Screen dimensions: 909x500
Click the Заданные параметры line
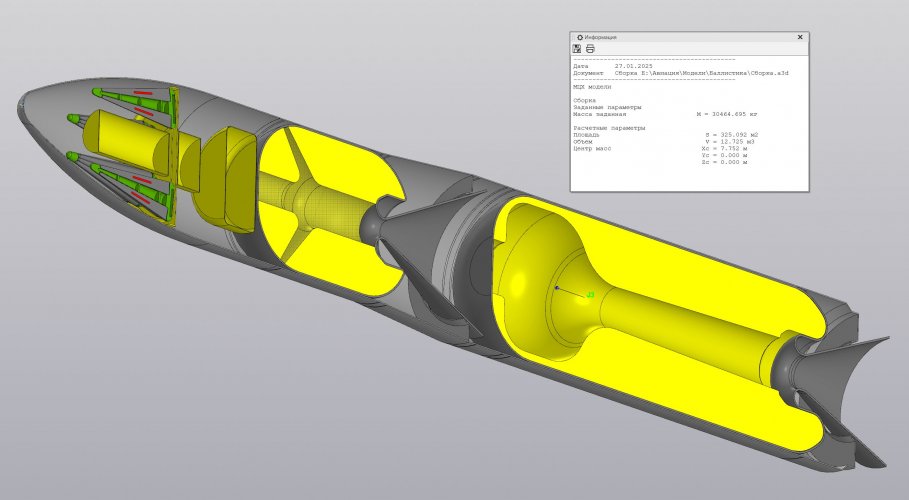click(x=606, y=107)
